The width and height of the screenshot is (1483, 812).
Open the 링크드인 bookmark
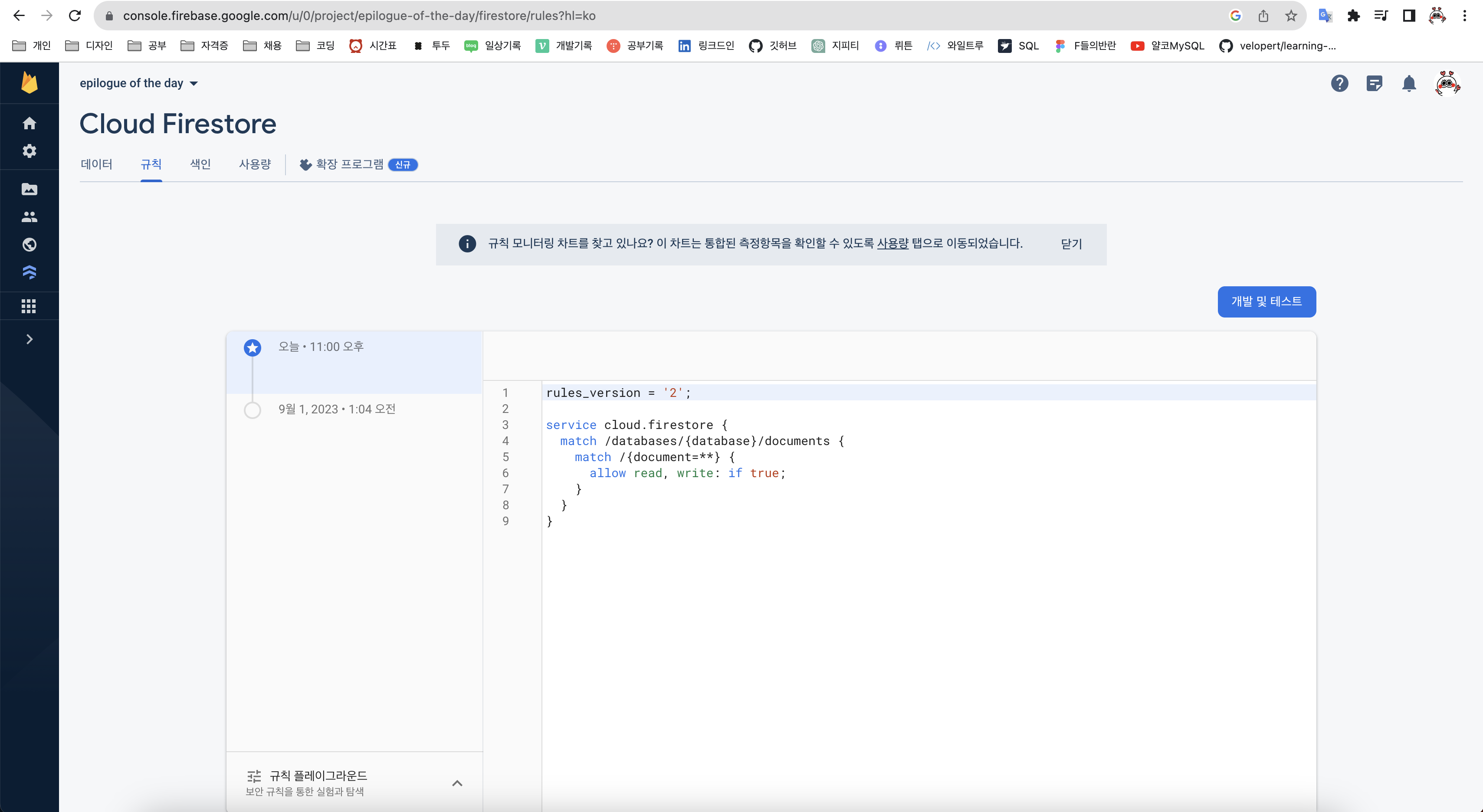[x=706, y=46]
